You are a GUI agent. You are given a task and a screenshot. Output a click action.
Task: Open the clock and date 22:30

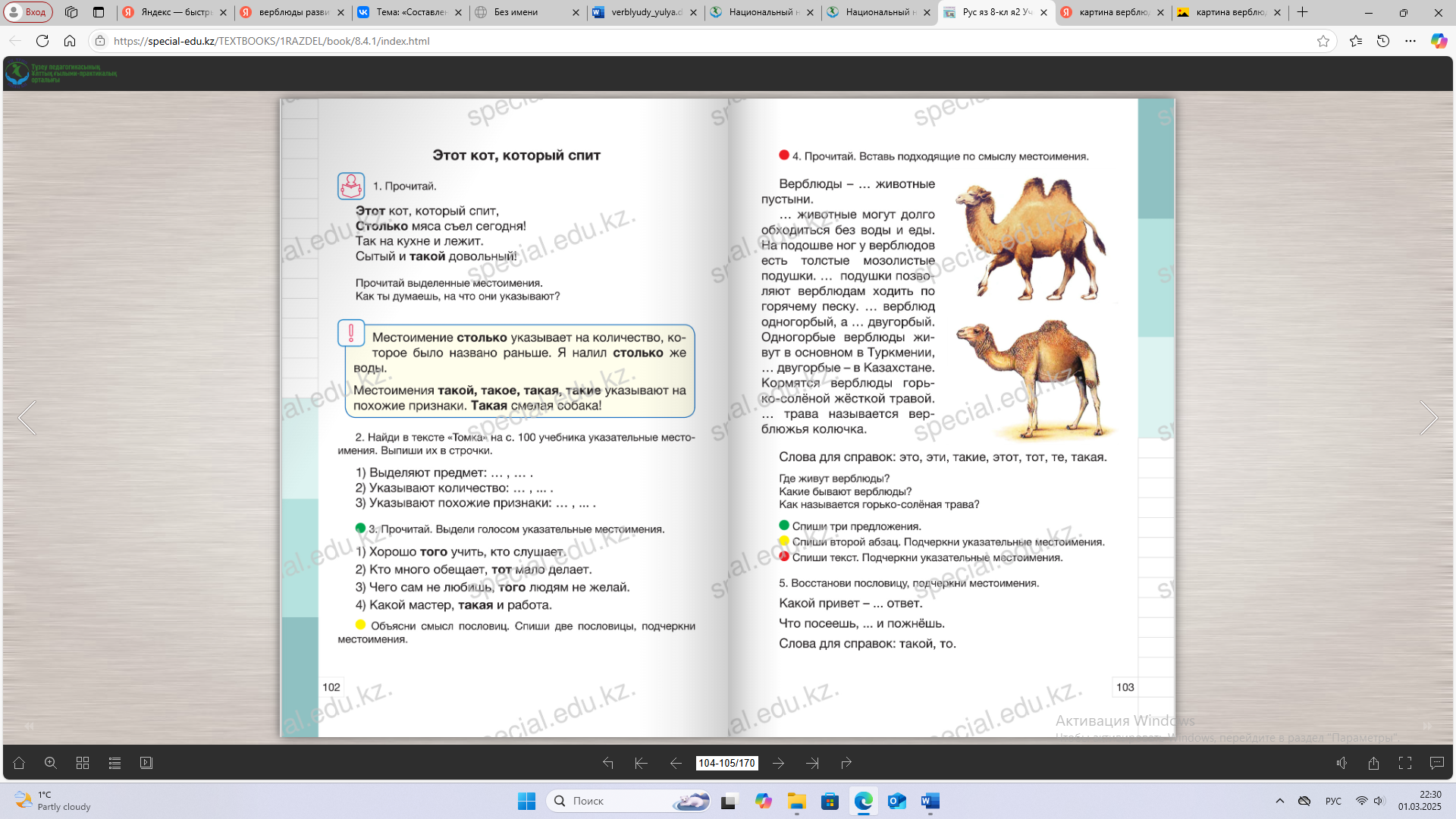(x=1420, y=801)
